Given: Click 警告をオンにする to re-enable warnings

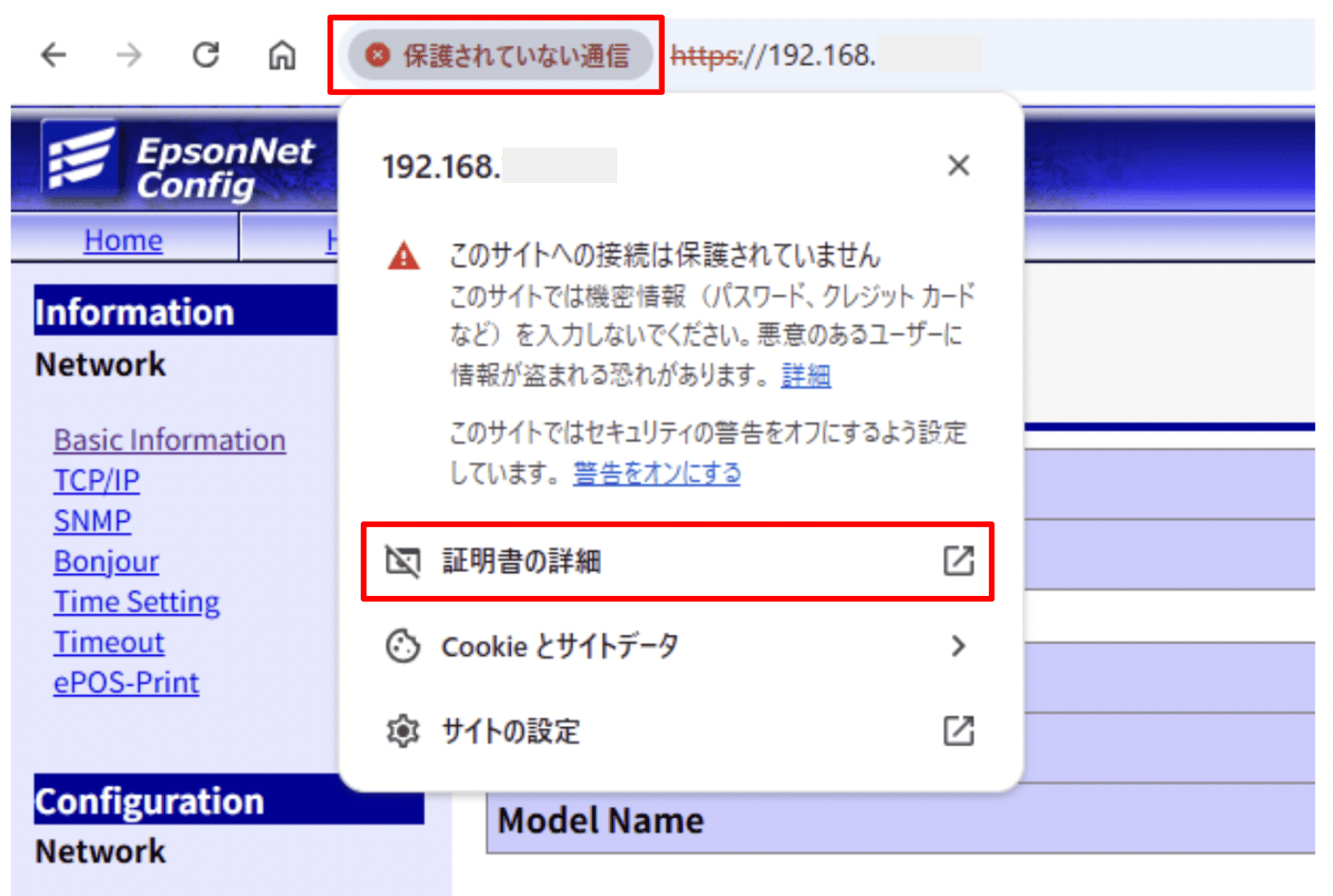Looking at the screenshot, I should click(x=656, y=474).
